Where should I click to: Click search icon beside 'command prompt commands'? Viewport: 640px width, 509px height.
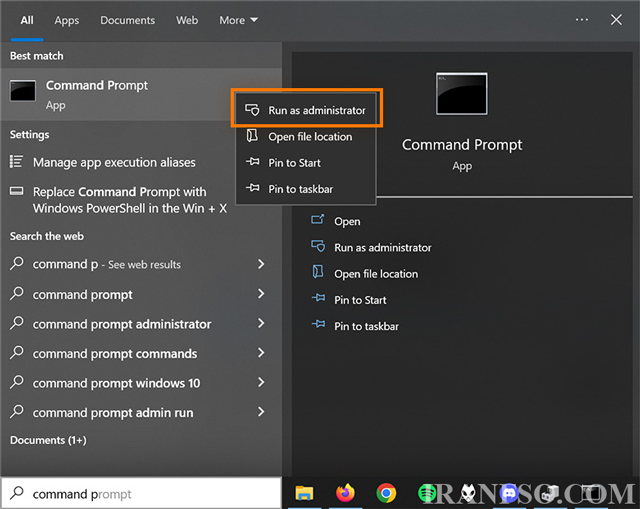point(17,353)
